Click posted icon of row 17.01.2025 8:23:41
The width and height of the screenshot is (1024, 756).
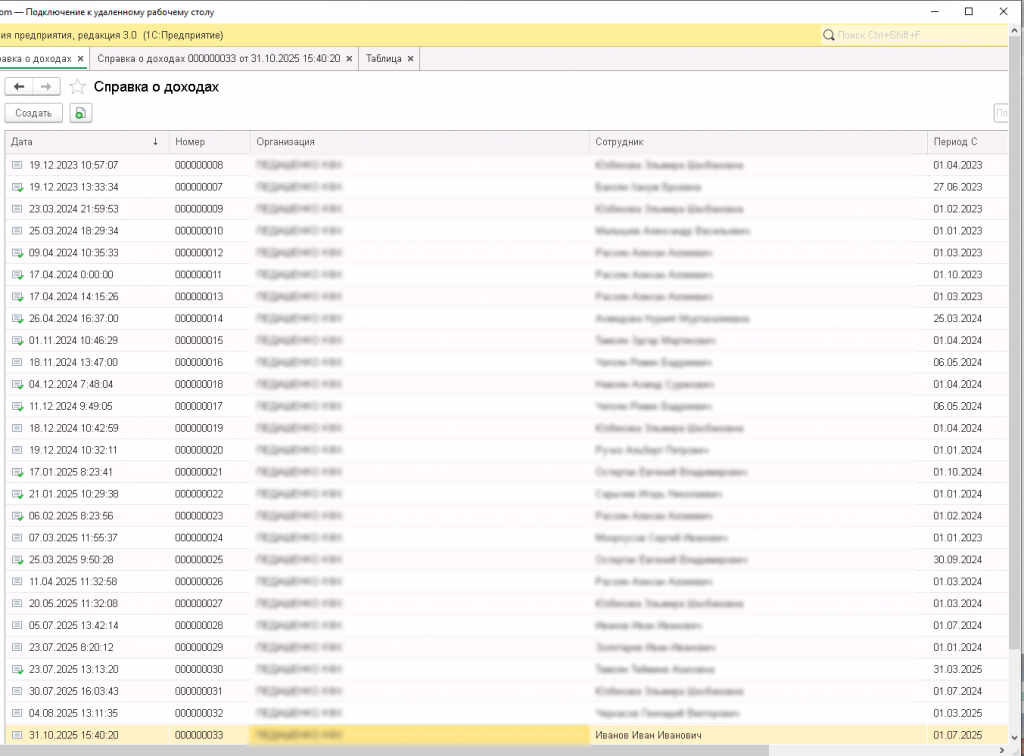click(x=18, y=472)
